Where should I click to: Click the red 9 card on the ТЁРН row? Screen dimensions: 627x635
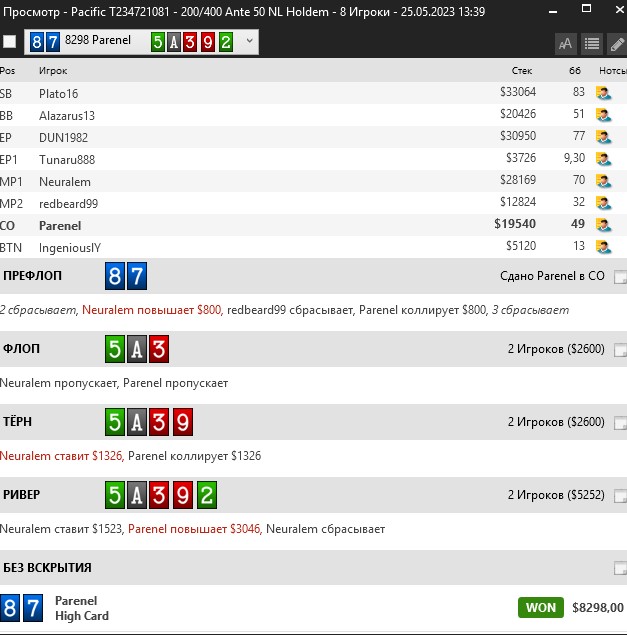pos(183,422)
